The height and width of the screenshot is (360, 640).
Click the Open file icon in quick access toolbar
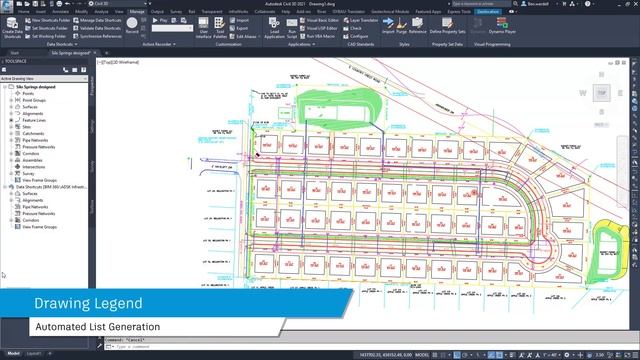pyautogui.click(x=27, y=4)
